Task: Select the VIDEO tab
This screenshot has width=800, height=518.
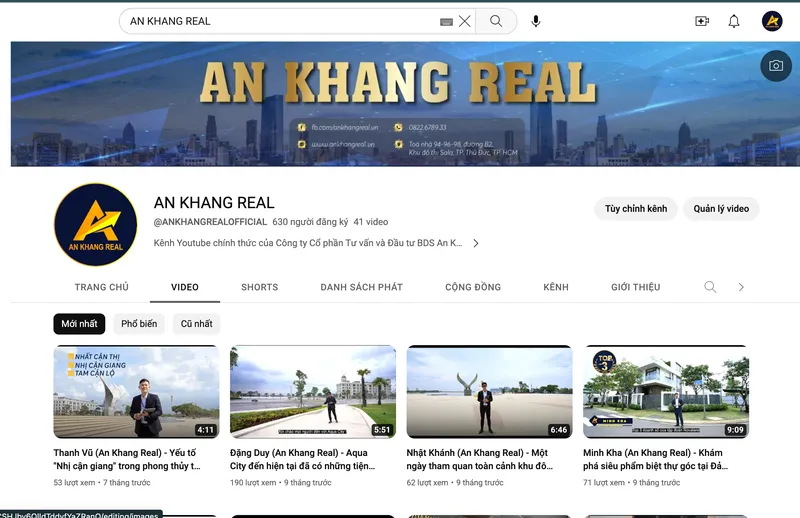Action: tap(185, 287)
